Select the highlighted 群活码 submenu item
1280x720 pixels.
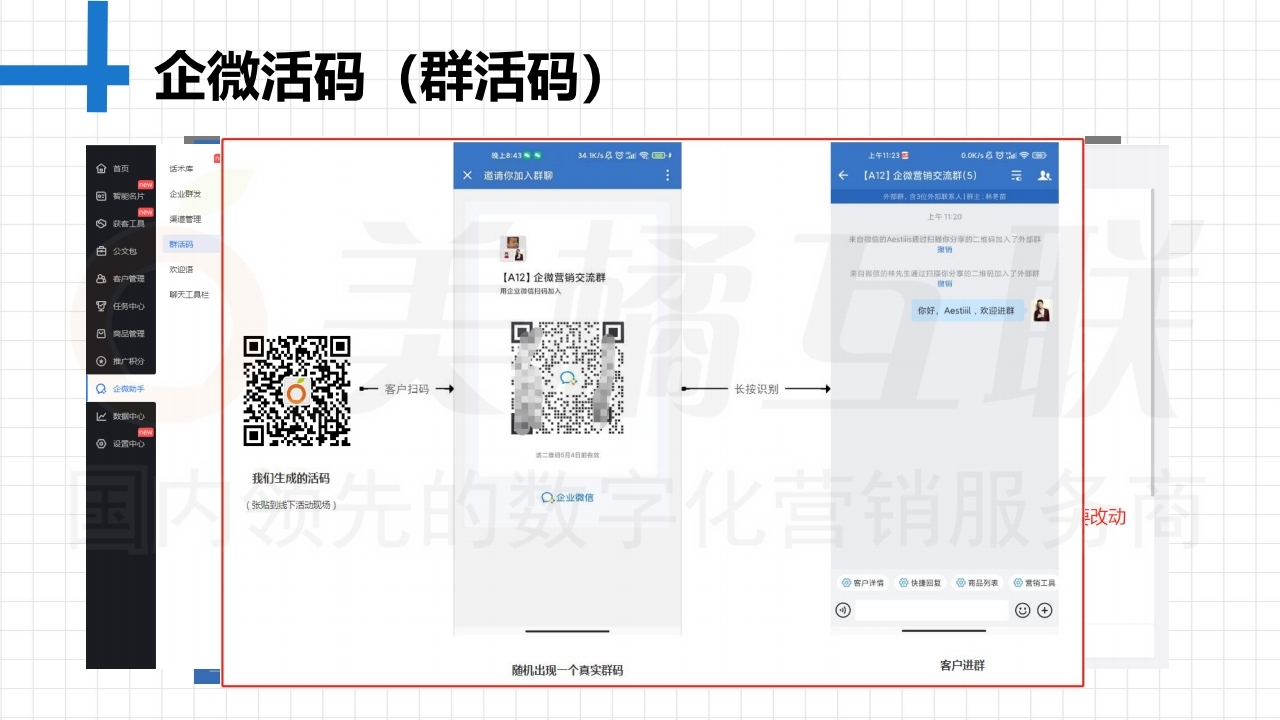(x=181, y=244)
